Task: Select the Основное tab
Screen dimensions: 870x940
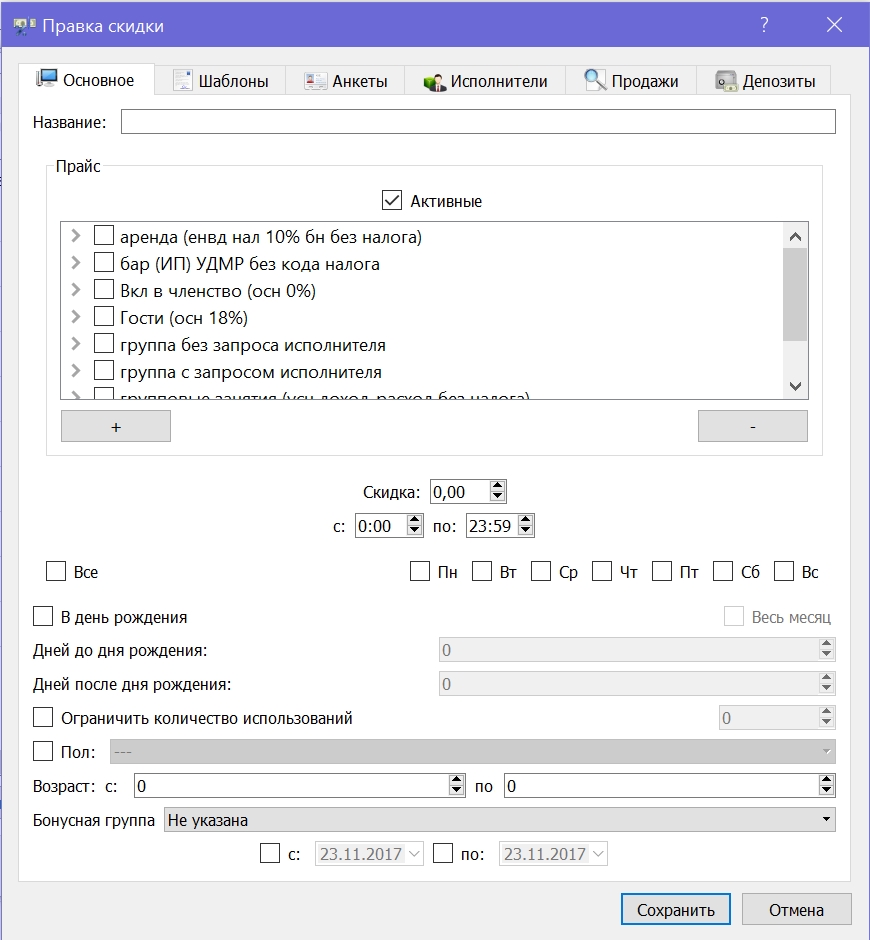Action: pos(86,79)
